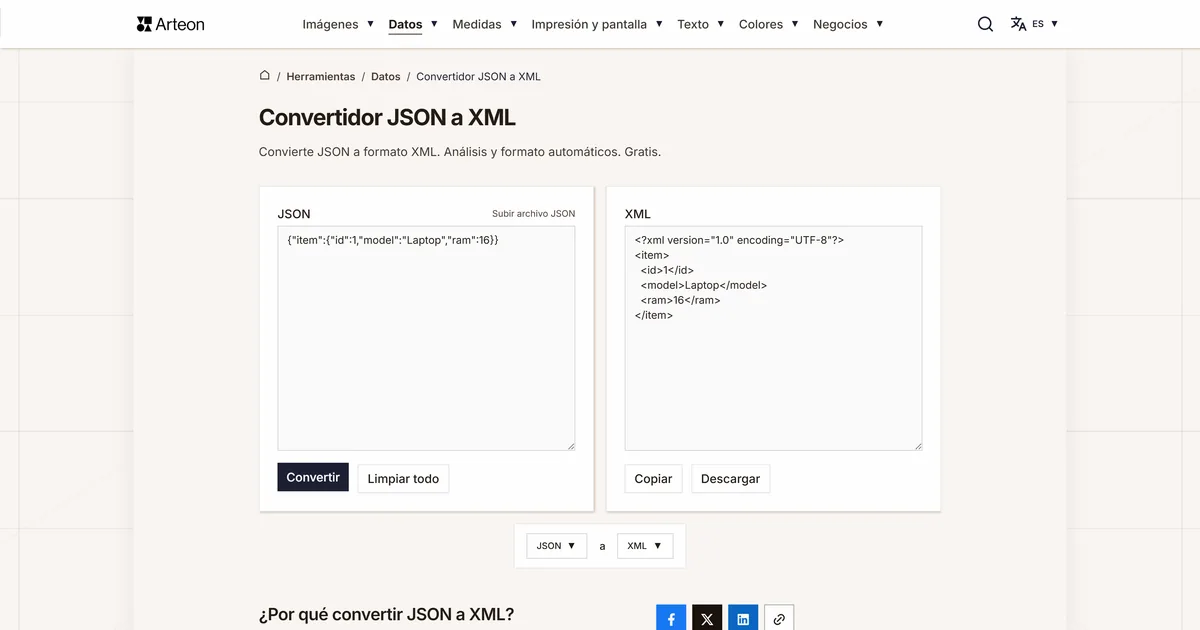The image size is (1200, 630).
Task: Expand the Datos menu arrow
Action: tap(434, 24)
